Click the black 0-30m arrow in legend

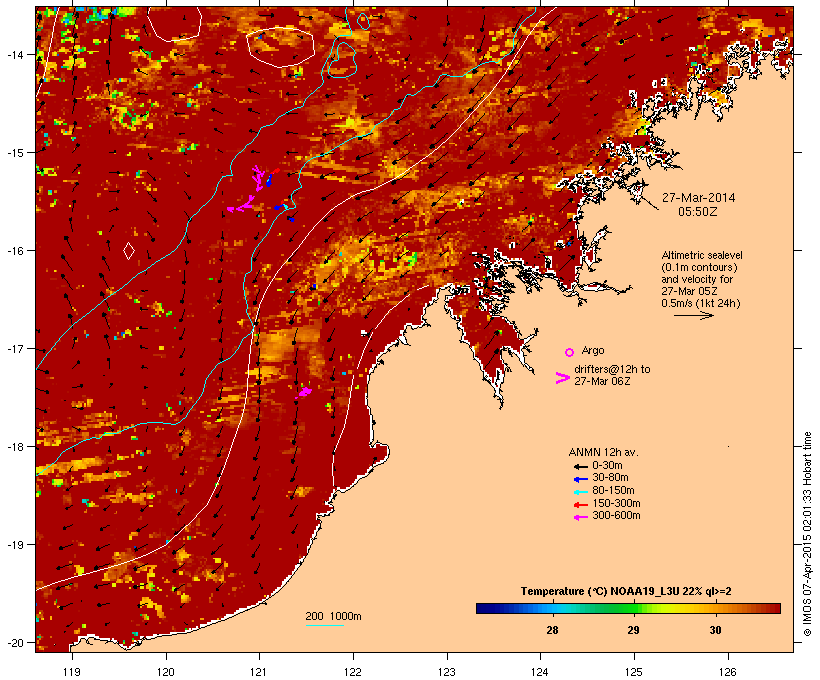[580, 467]
